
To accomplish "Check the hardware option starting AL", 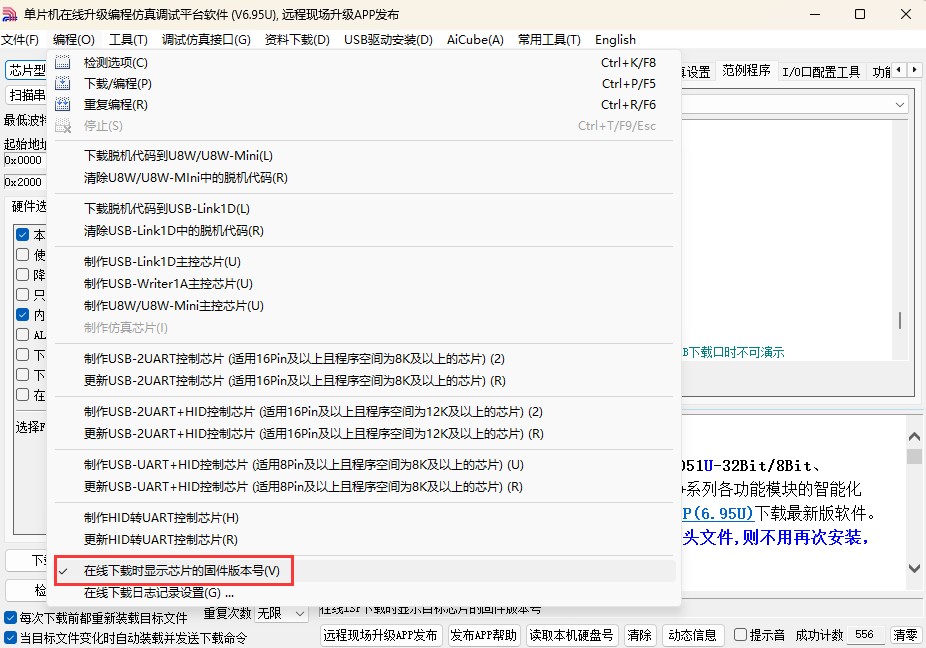I will (22, 335).
